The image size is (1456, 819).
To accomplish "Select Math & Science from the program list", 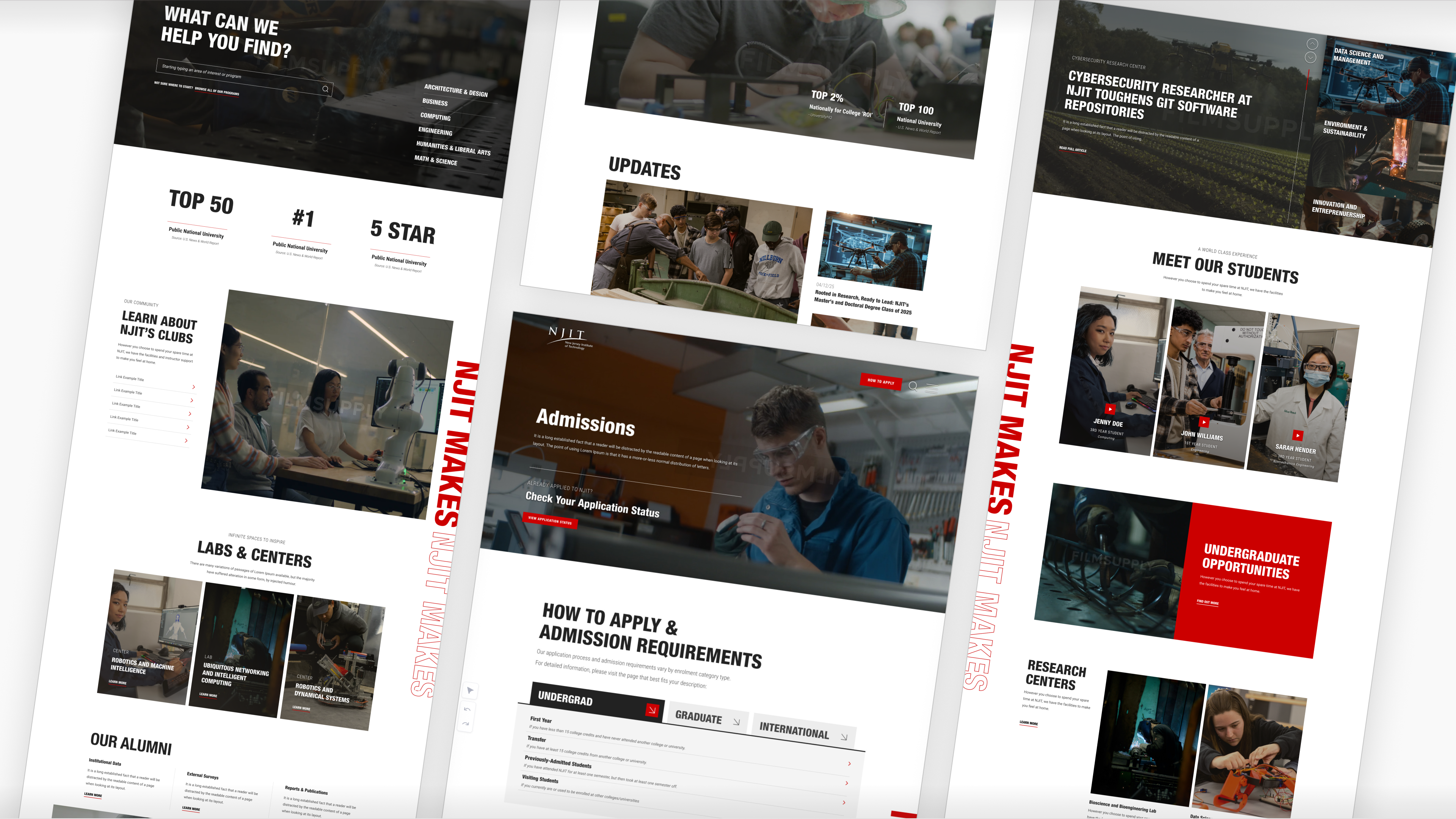I will [x=436, y=160].
